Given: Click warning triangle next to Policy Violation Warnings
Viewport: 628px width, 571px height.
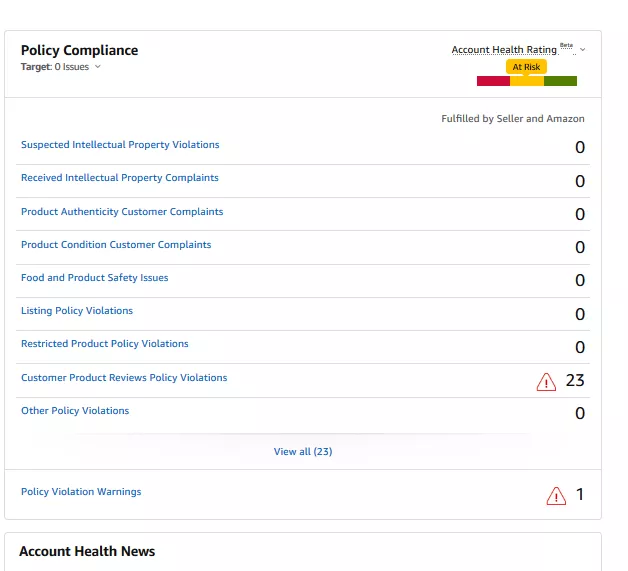Looking at the screenshot, I should 556,496.
